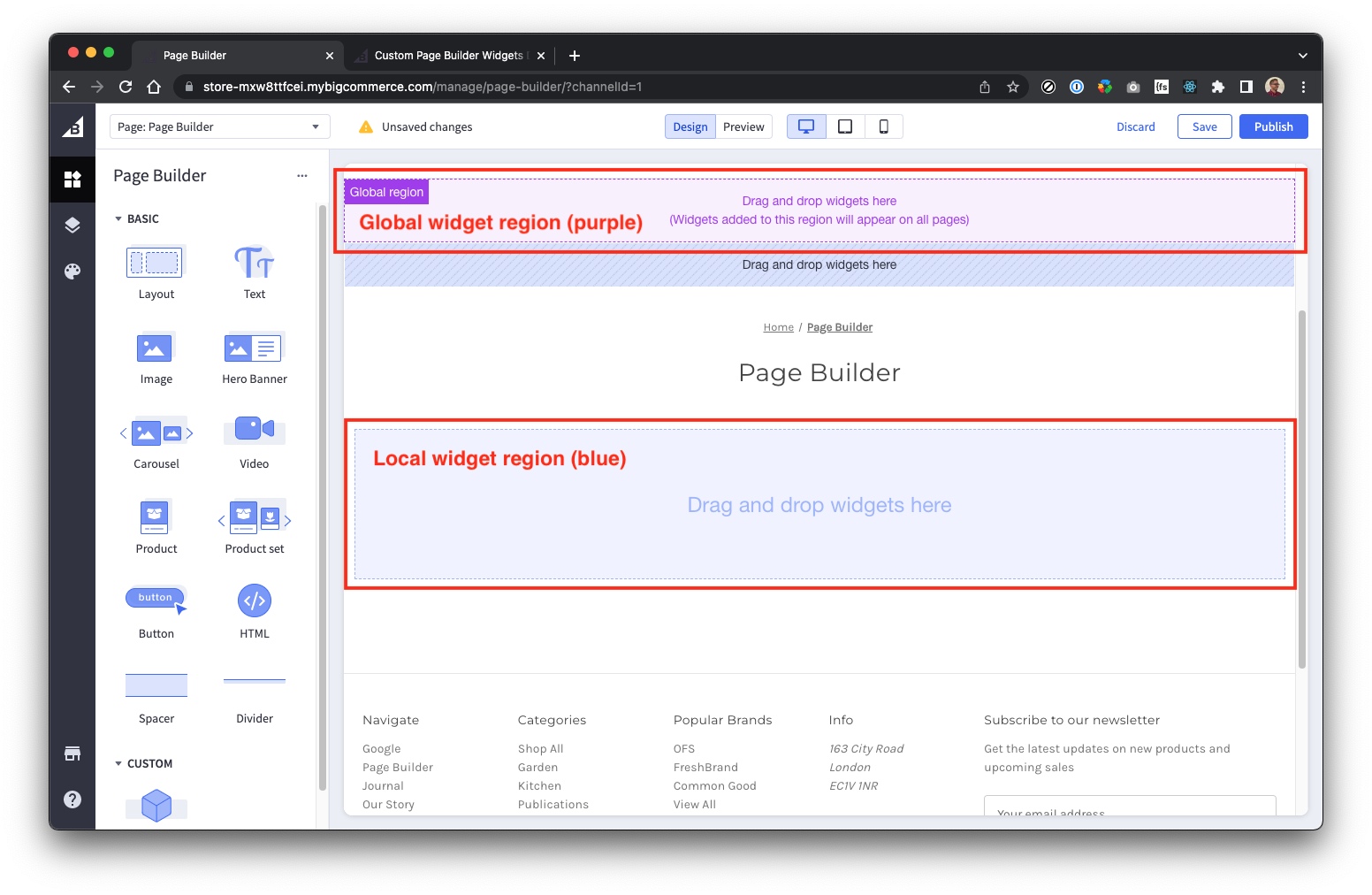
Task: Open the Page: Page Builder selector
Action: [x=218, y=126]
